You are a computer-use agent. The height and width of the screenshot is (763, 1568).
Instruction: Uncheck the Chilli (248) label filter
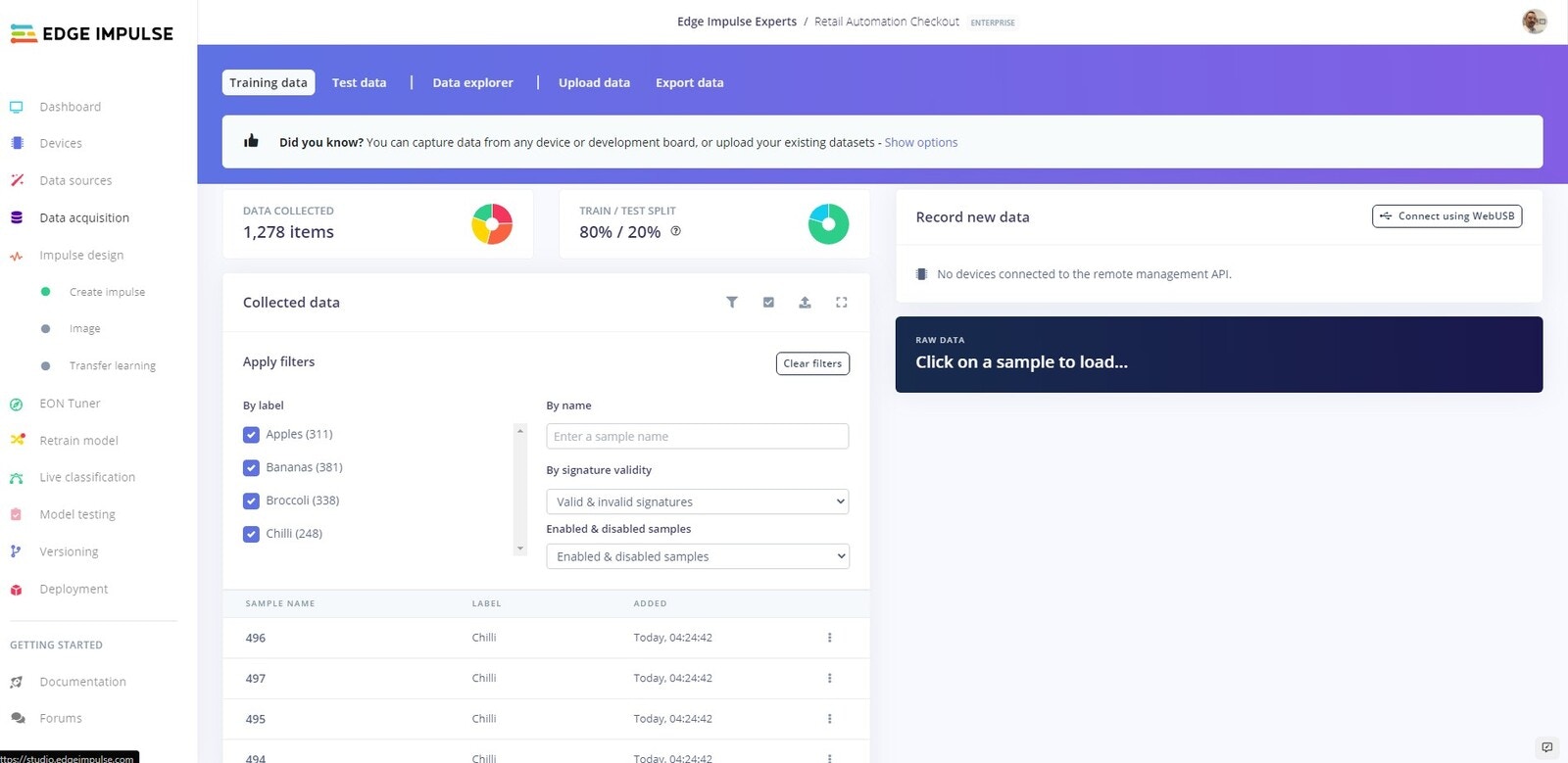(x=251, y=534)
